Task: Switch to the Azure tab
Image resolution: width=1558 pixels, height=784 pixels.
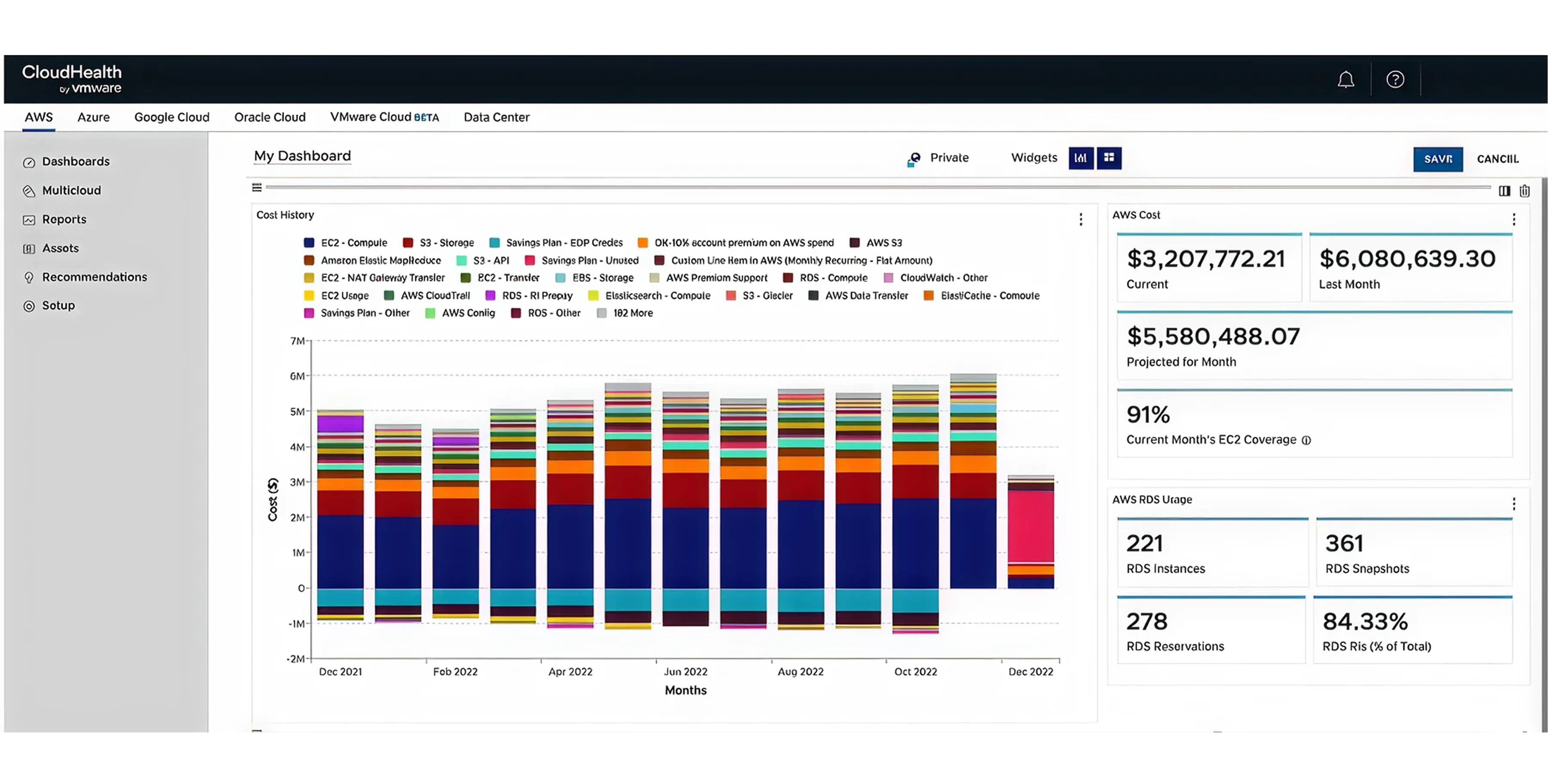Action: pos(93,117)
